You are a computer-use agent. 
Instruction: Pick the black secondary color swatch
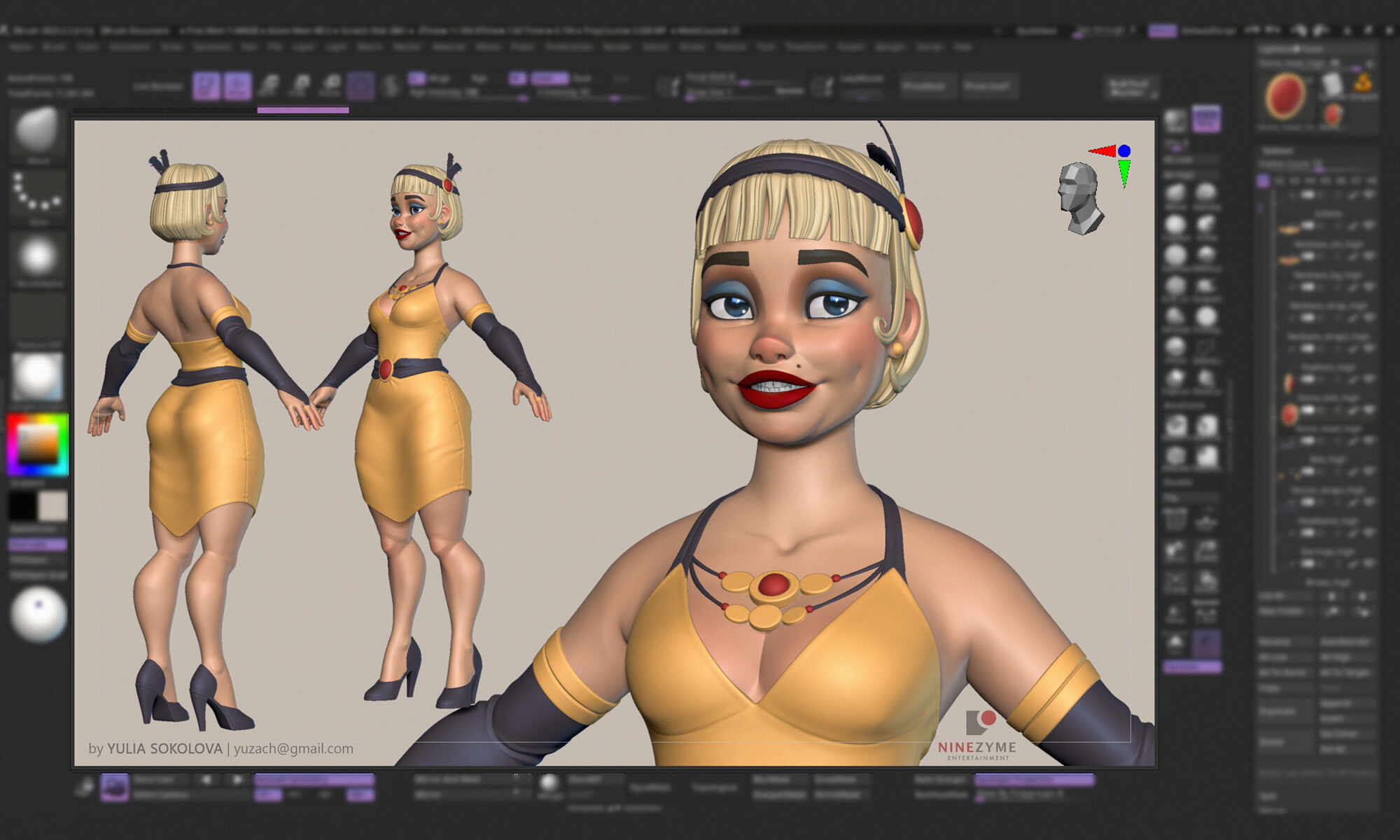22,505
